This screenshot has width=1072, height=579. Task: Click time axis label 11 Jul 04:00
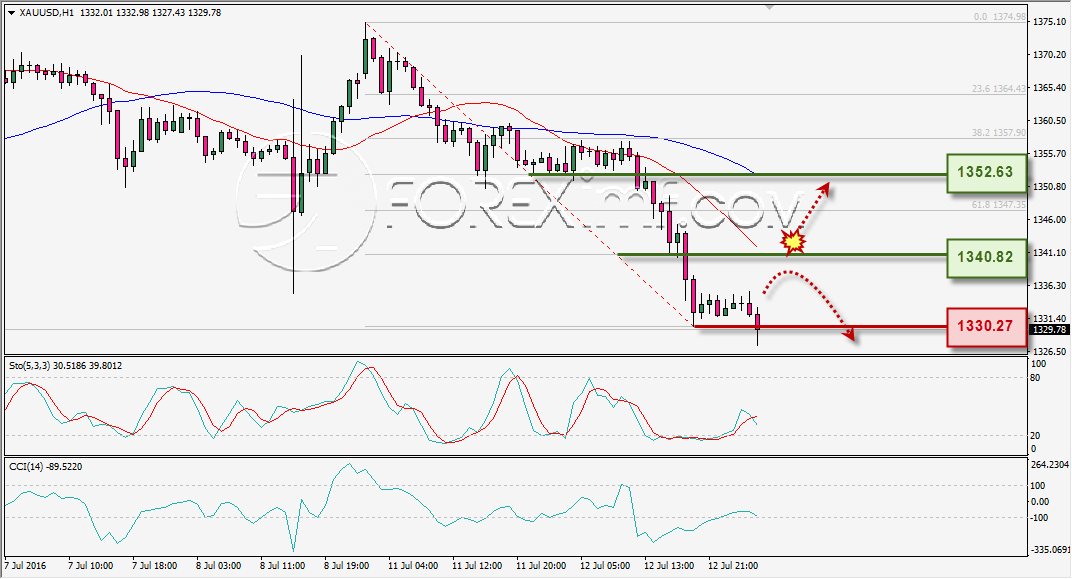[x=413, y=566]
